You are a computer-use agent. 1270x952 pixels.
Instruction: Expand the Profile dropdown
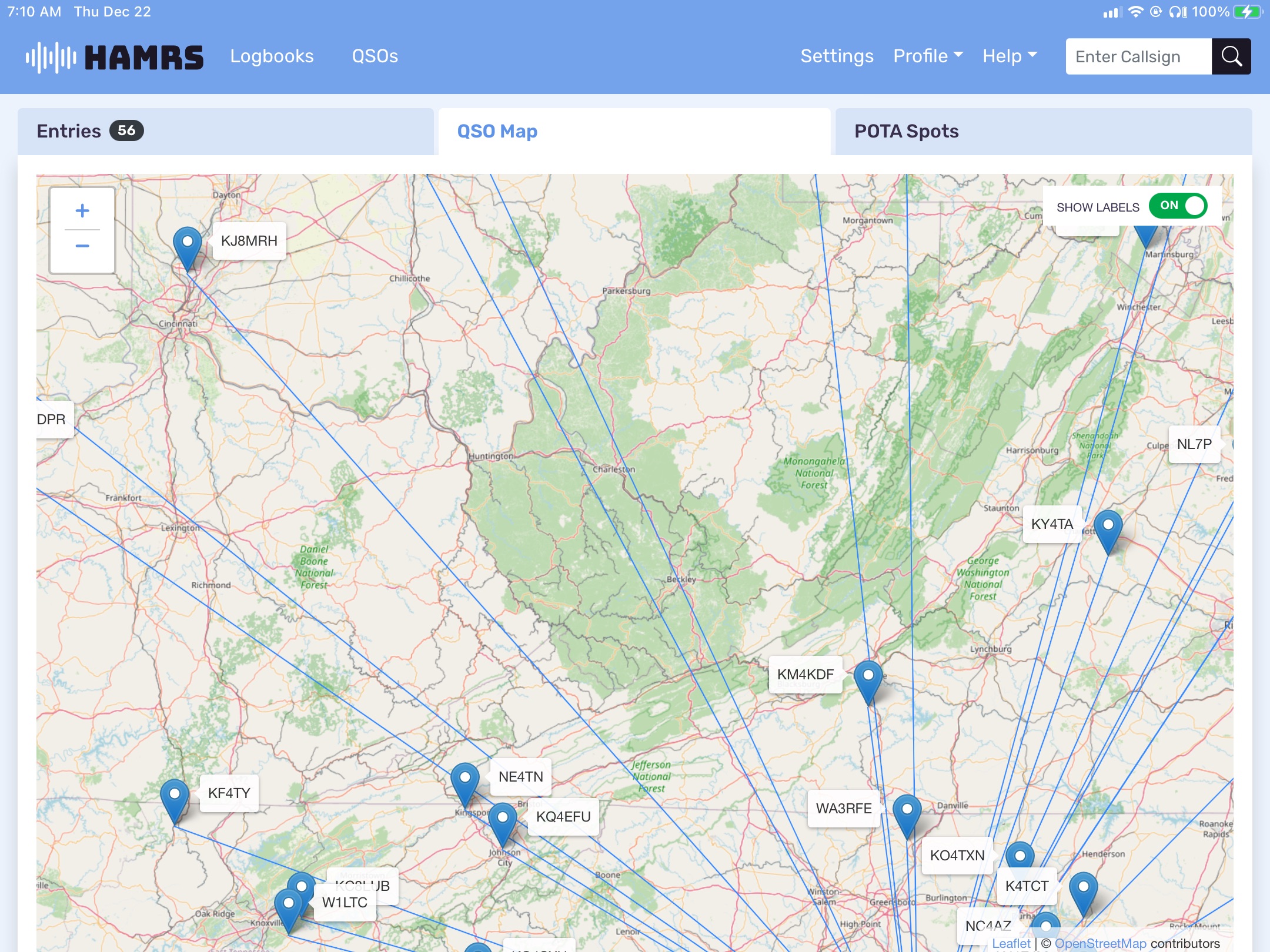[928, 56]
